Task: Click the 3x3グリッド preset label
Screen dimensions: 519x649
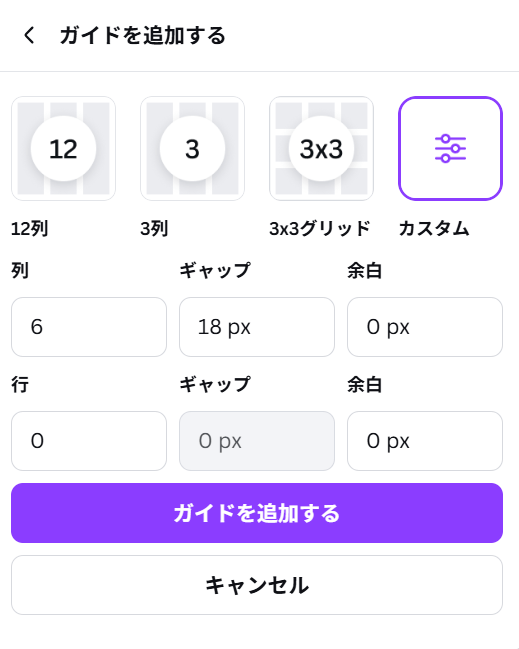Action: pos(320,228)
